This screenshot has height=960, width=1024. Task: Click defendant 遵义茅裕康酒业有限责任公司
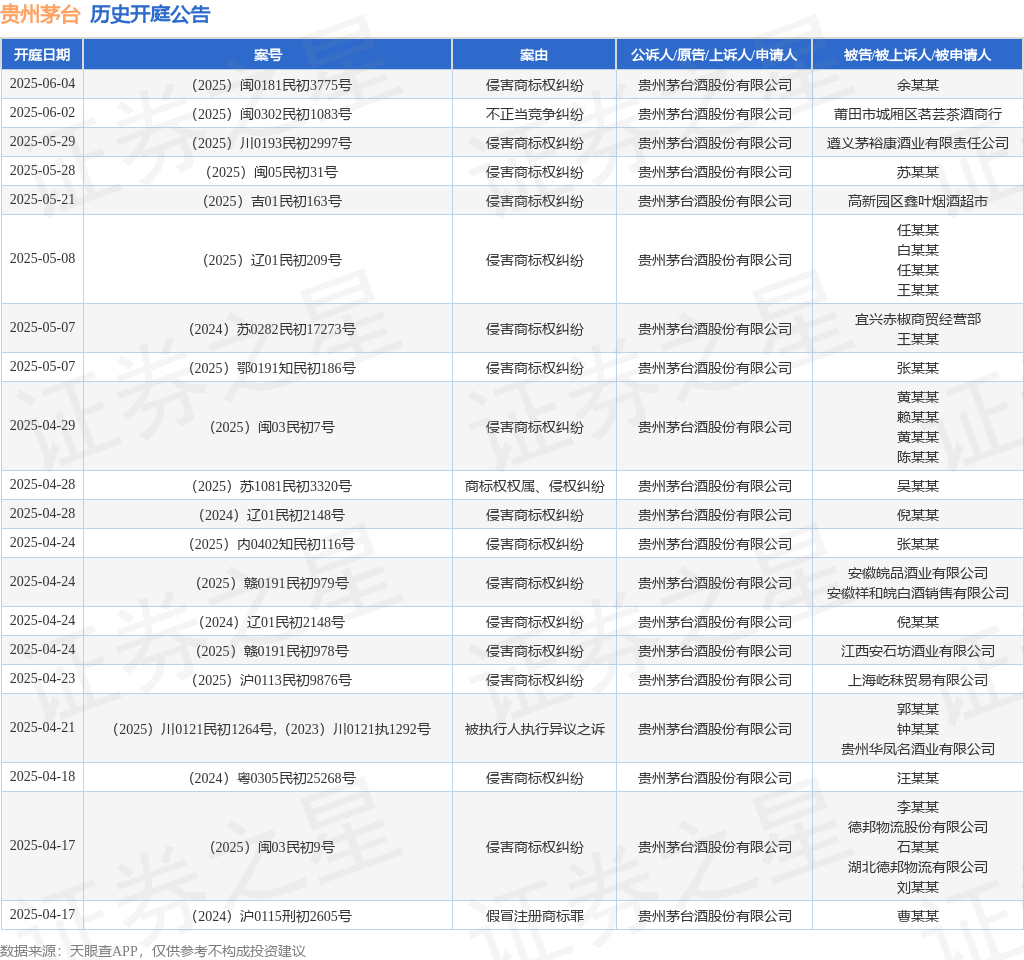coord(918,143)
